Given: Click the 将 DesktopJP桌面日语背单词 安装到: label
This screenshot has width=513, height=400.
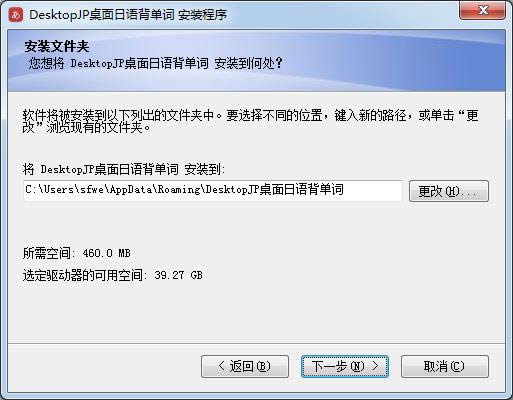Looking at the screenshot, I should coord(124,169).
